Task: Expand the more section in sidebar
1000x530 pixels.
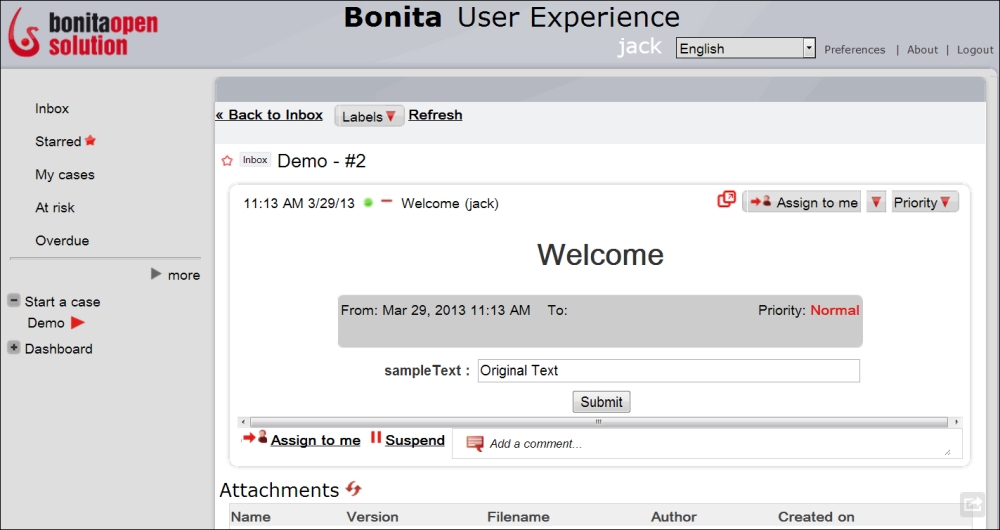Action: pos(175,275)
